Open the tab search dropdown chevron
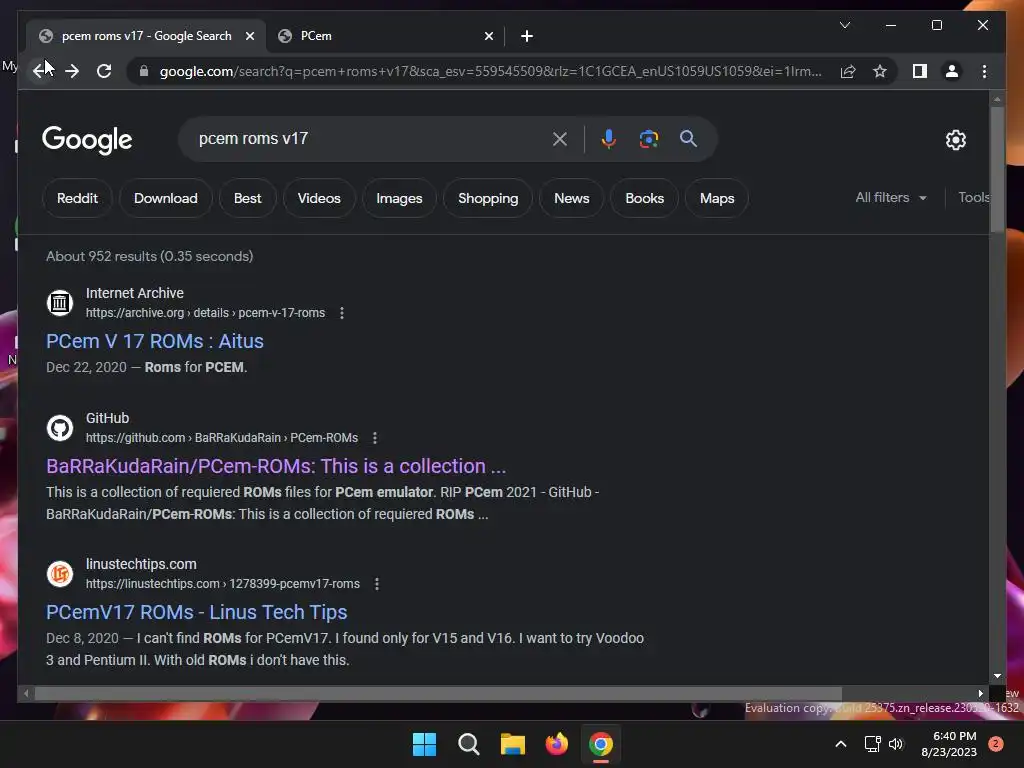This screenshot has height=768, width=1024. (x=844, y=25)
